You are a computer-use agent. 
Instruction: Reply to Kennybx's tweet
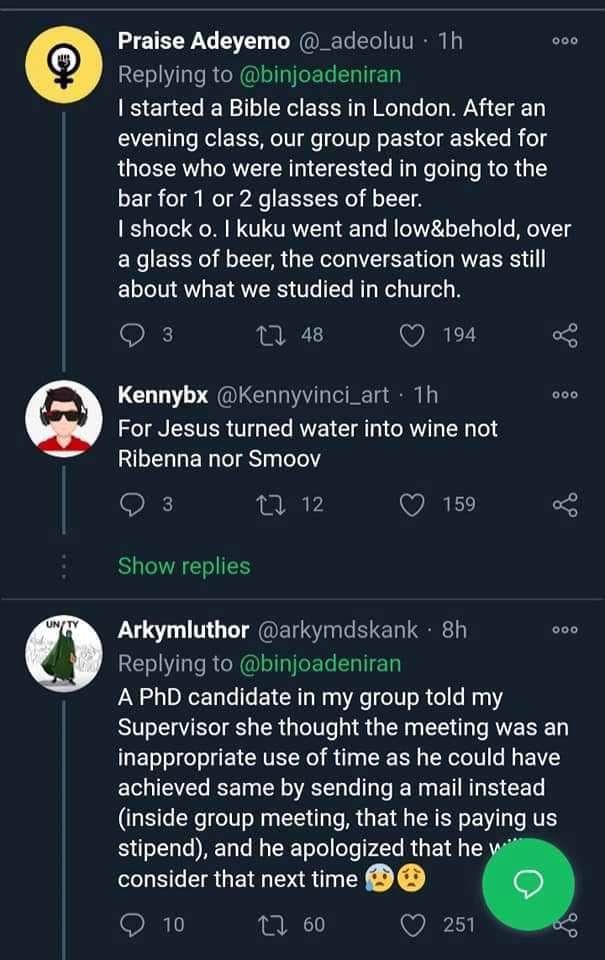point(133,504)
